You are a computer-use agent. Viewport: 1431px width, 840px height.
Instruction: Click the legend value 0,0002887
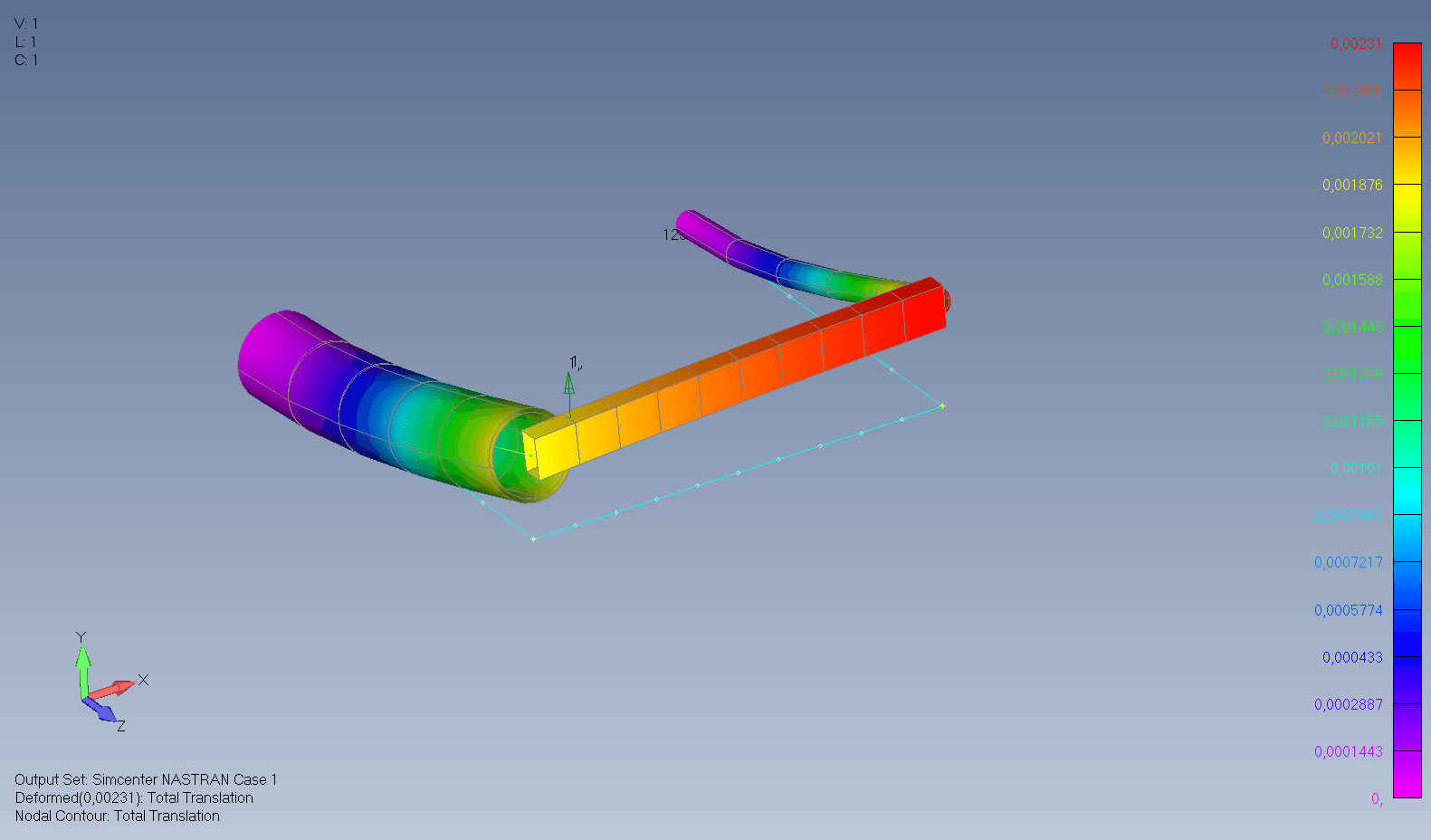pyautogui.click(x=1349, y=704)
